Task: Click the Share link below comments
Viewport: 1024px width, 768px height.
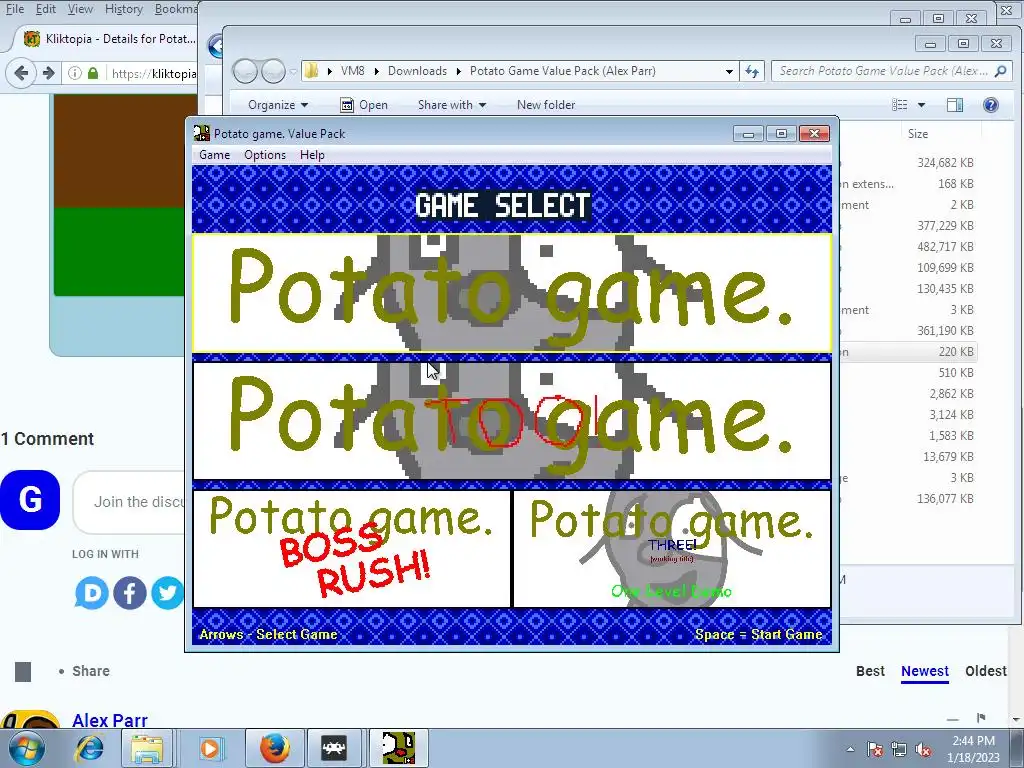Action: point(90,671)
